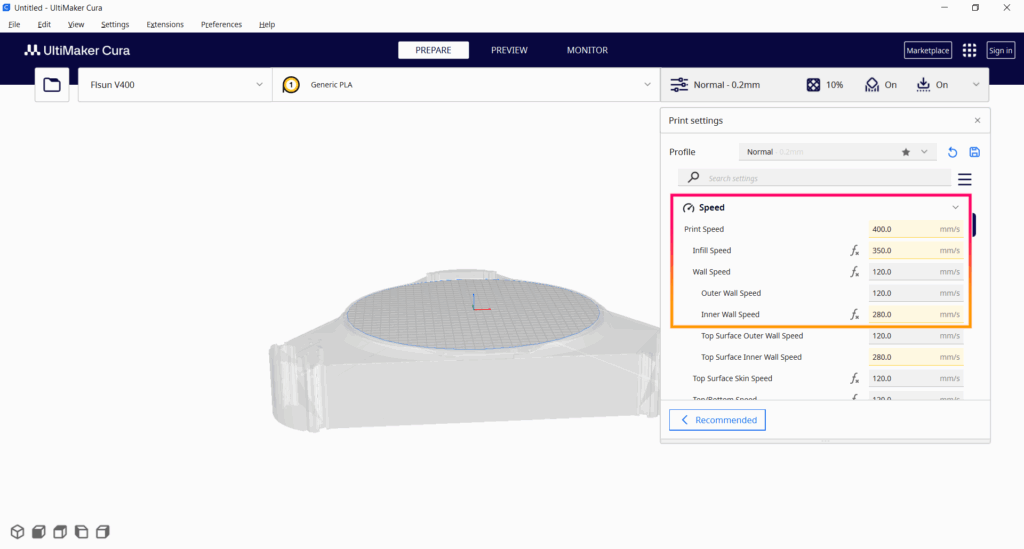1024x549 pixels.
Task: Switch to 3D perspective view cube
Action: 18,532
